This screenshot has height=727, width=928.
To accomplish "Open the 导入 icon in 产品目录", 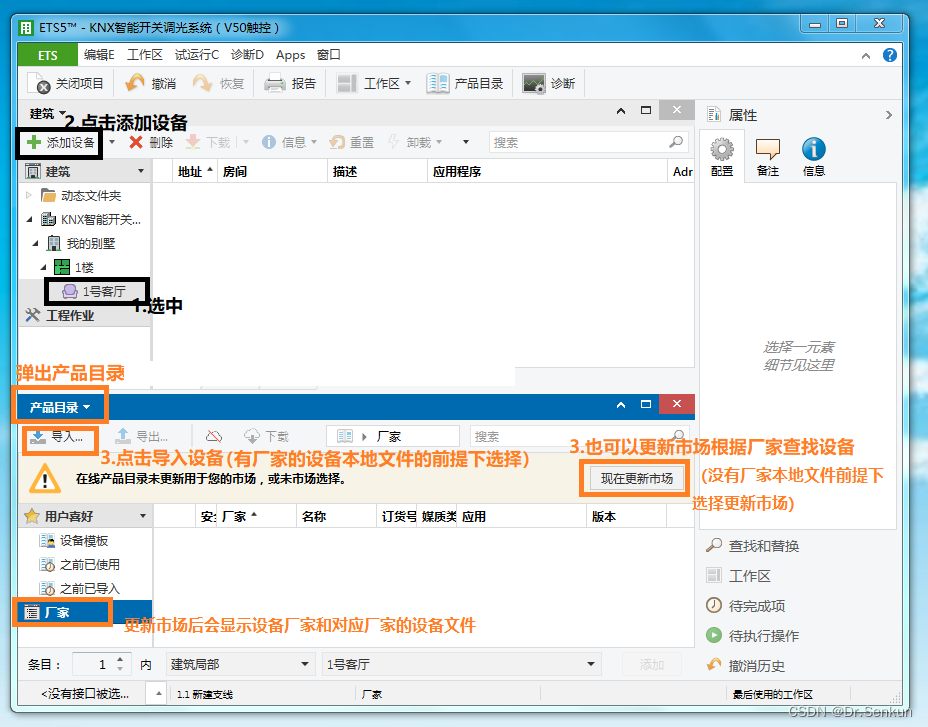I will tap(50, 435).
